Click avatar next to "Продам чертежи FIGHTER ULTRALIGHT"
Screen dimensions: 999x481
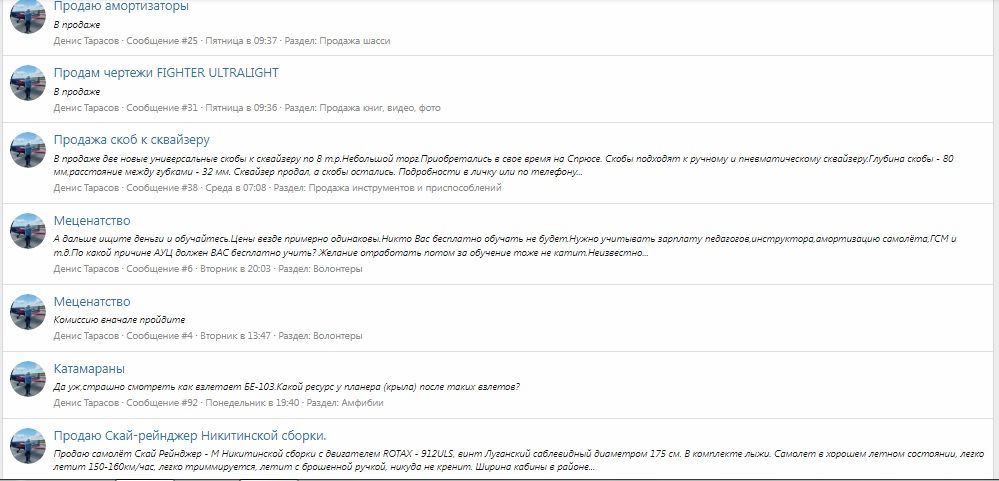pyautogui.click(x=27, y=84)
